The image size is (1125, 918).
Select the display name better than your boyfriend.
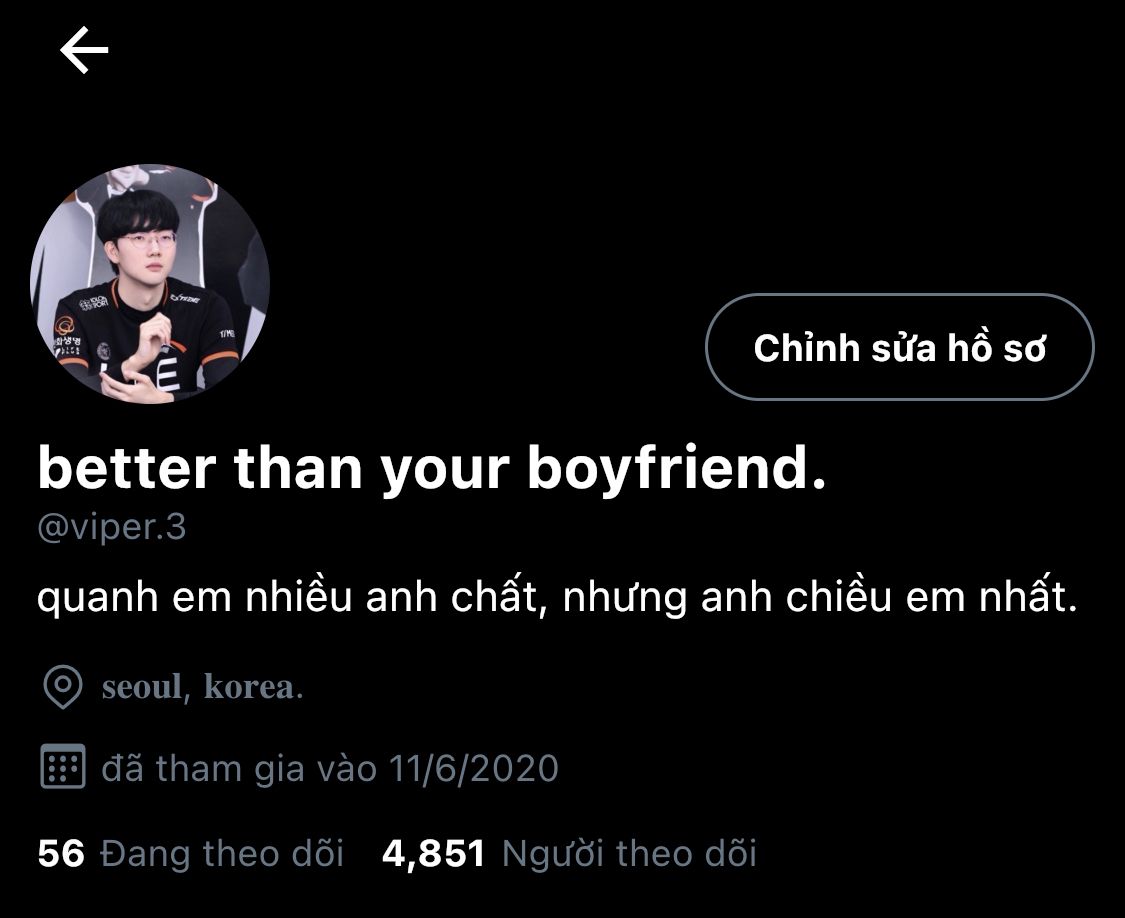(x=432, y=469)
